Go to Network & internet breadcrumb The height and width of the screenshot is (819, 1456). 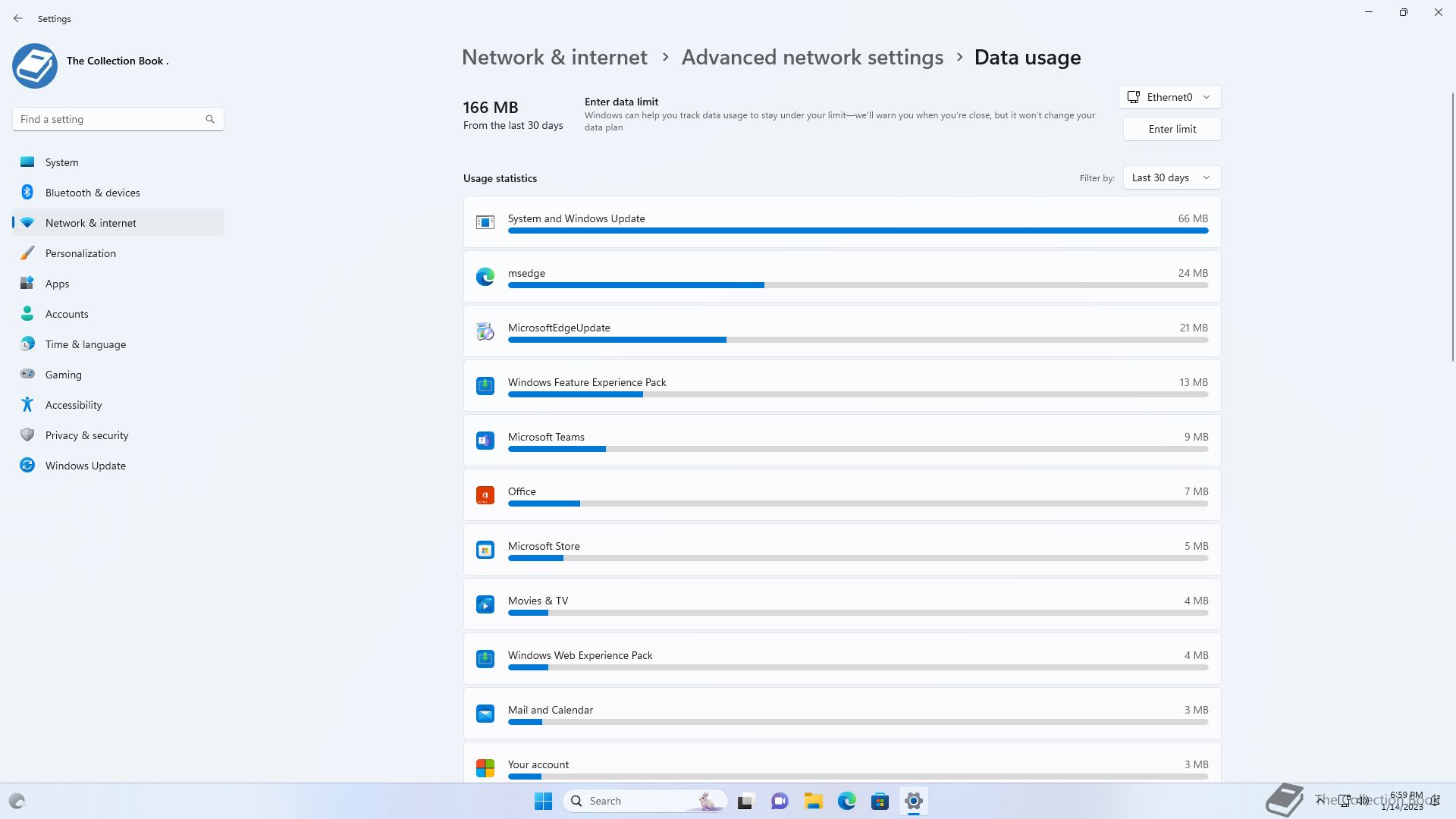(x=554, y=57)
